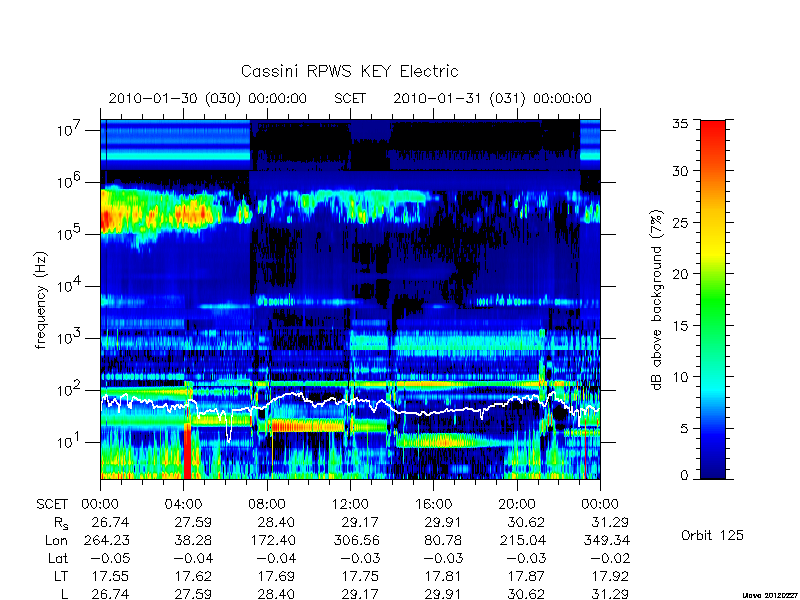This screenshot has width=800, height=600.
Task: Click the 'Orbit 125' label
Action: (x=712, y=535)
